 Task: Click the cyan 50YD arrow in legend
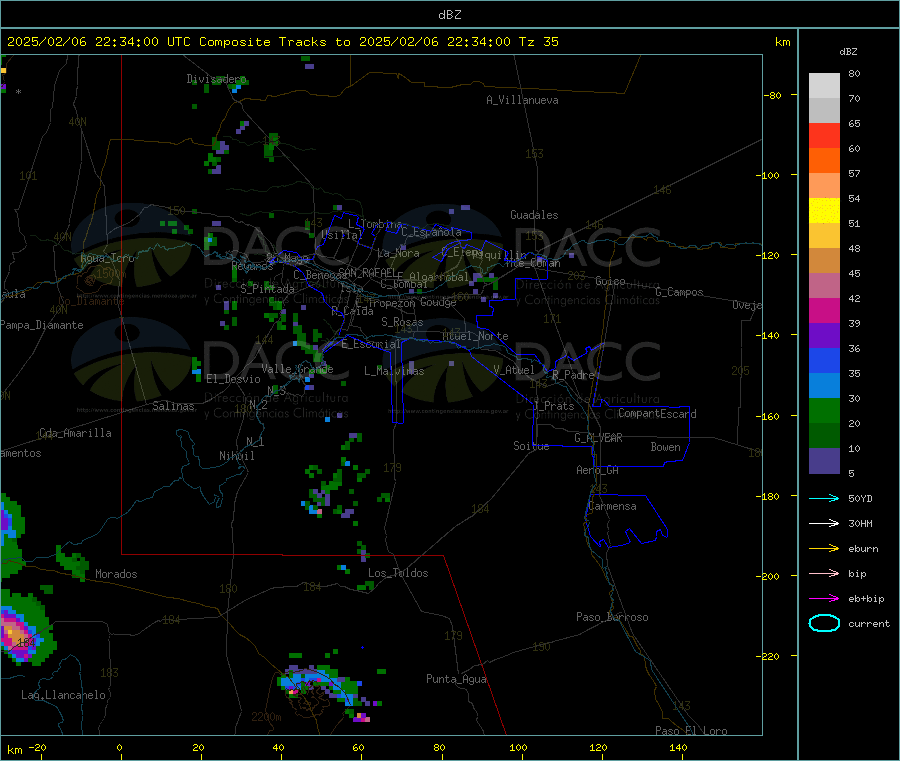[x=824, y=498]
